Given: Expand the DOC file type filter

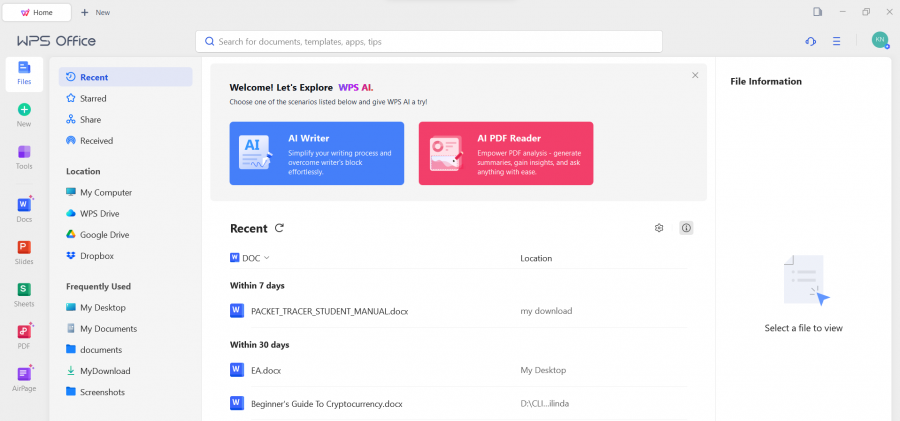Looking at the screenshot, I should 250,258.
